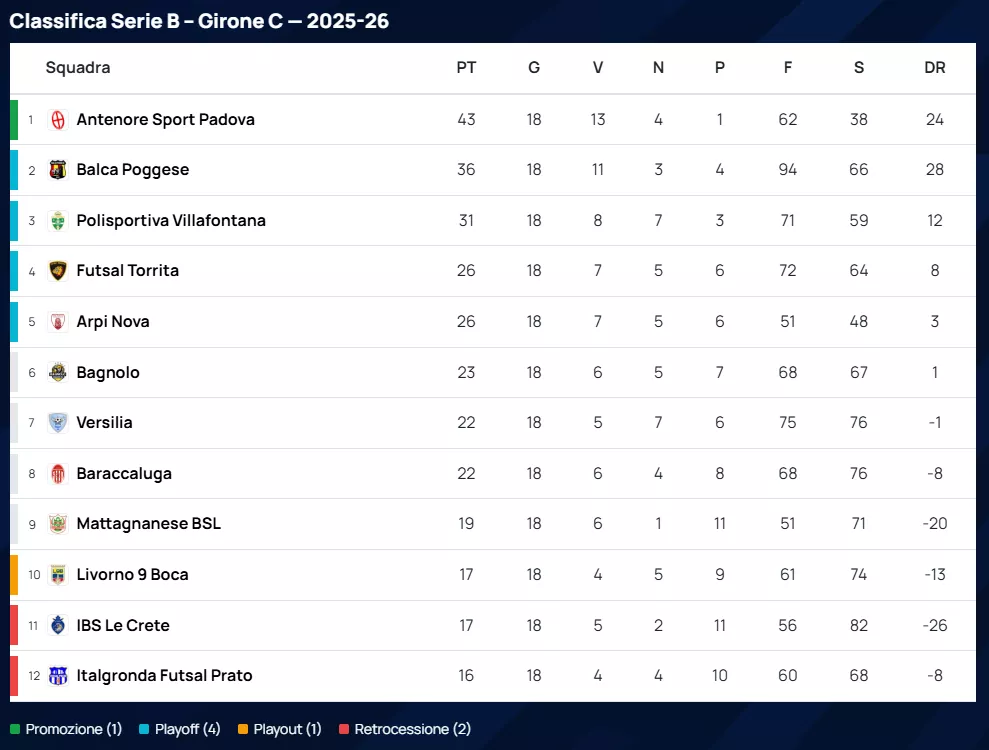Click the orange Playout legend swatch
This screenshot has height=750, width=989.
243,730
